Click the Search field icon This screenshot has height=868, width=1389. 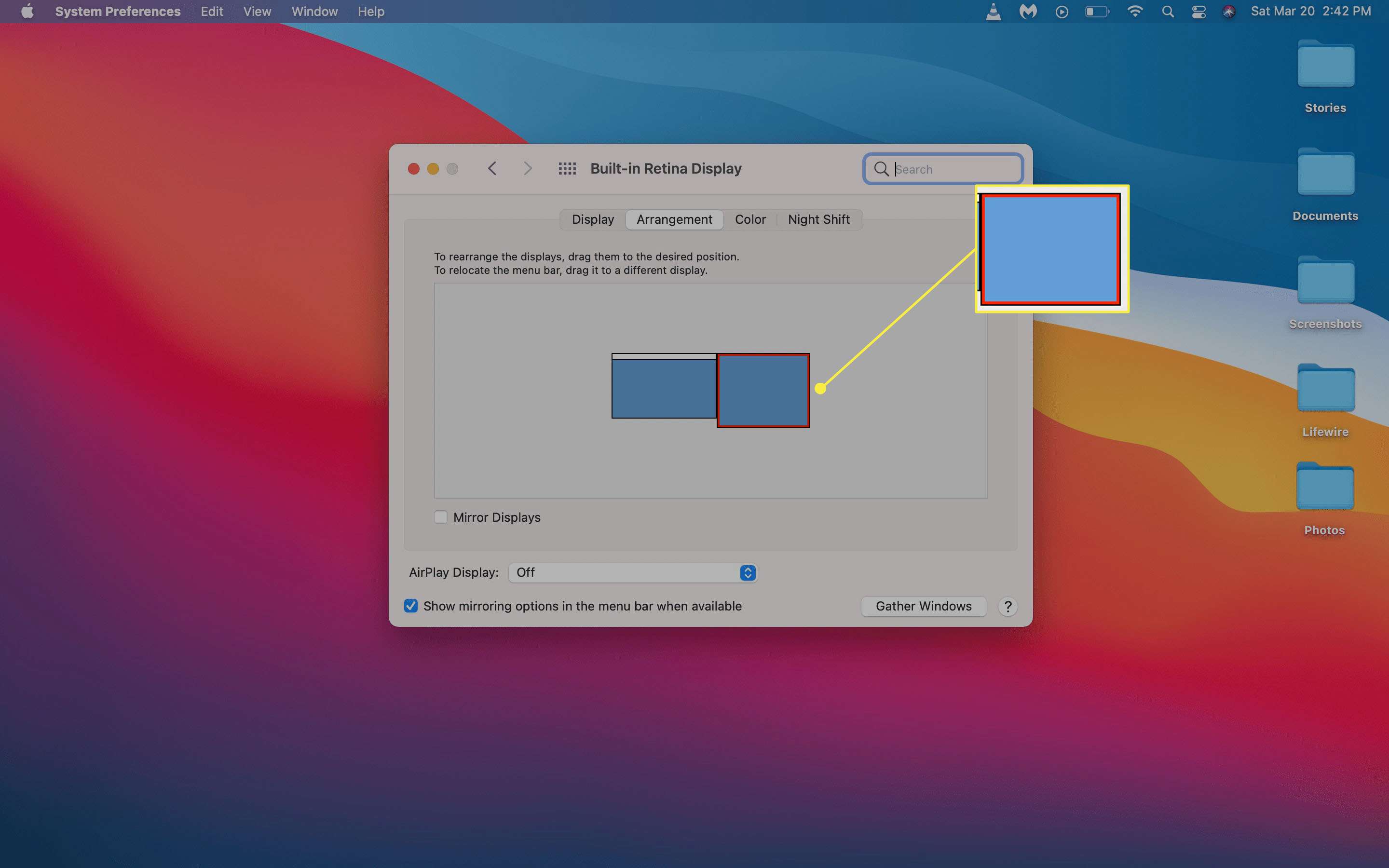click(881, 168)
